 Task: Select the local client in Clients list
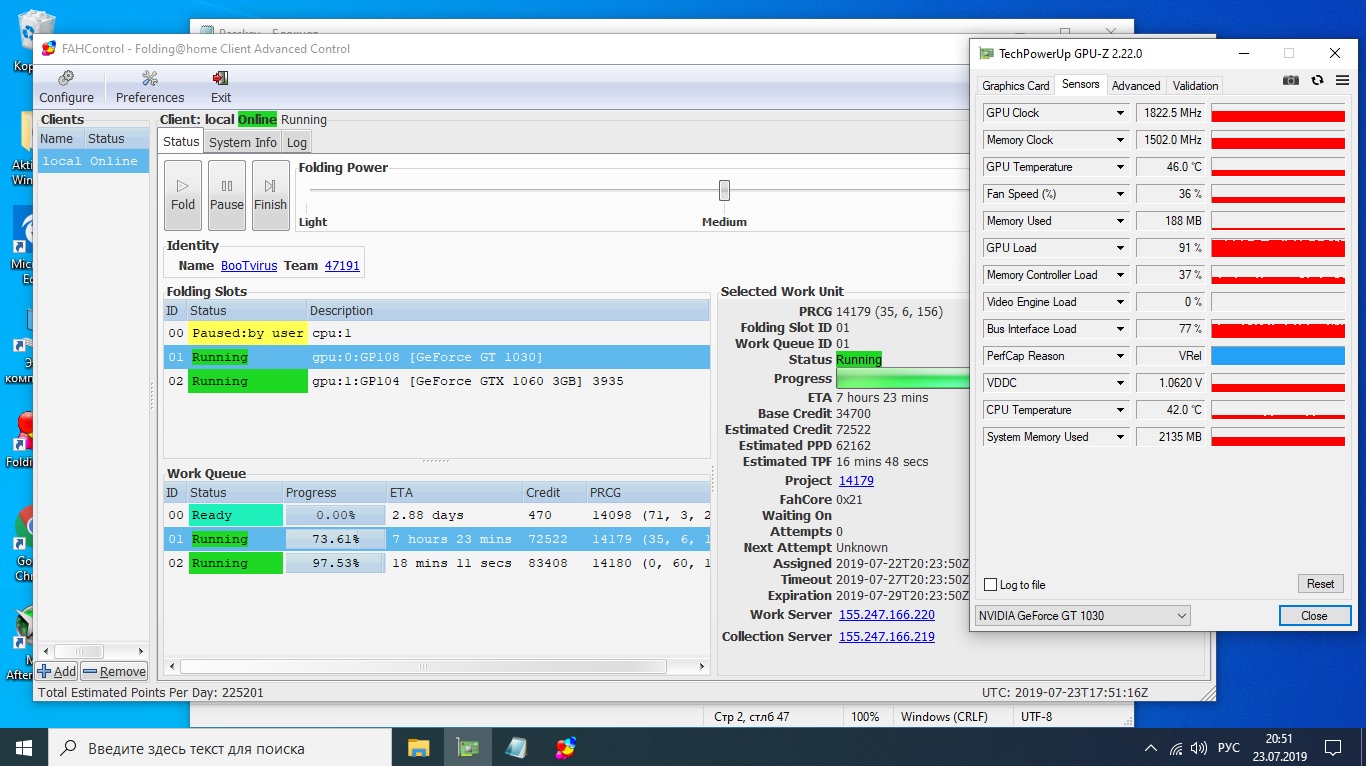[x=93, y=161]
